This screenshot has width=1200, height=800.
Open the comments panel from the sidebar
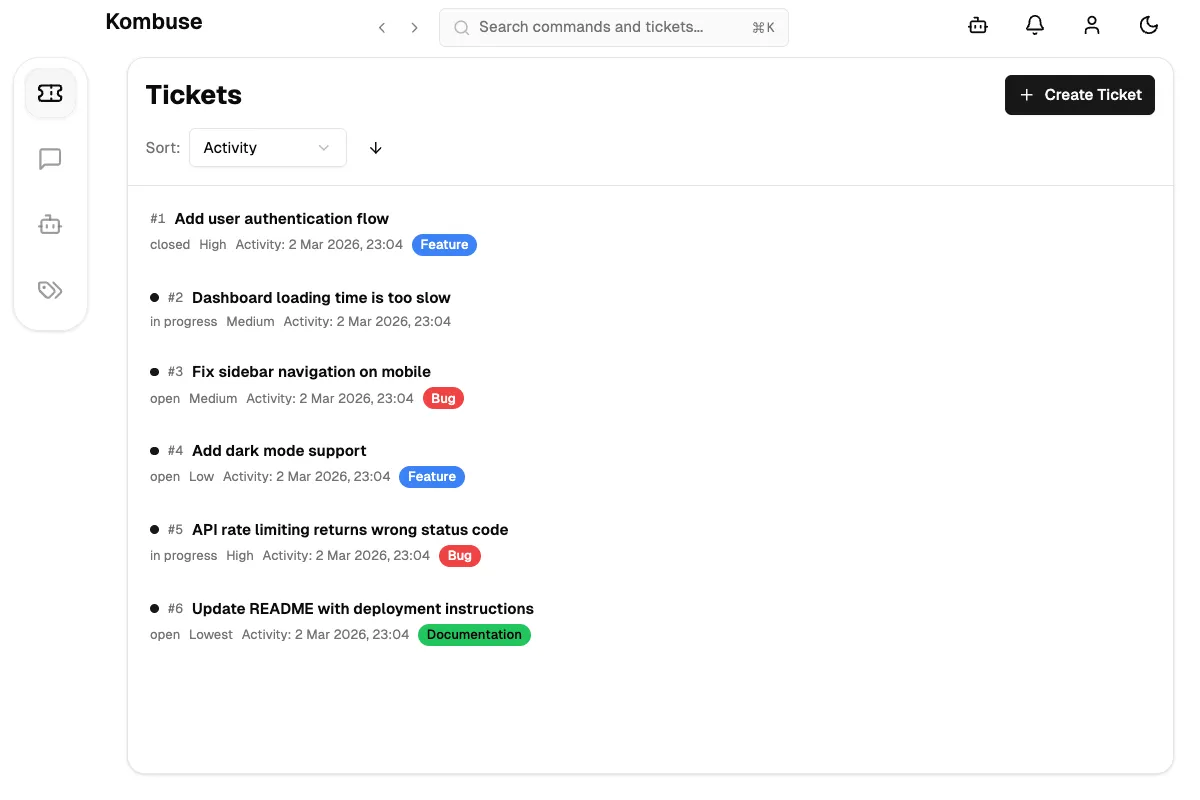point(50,158)
